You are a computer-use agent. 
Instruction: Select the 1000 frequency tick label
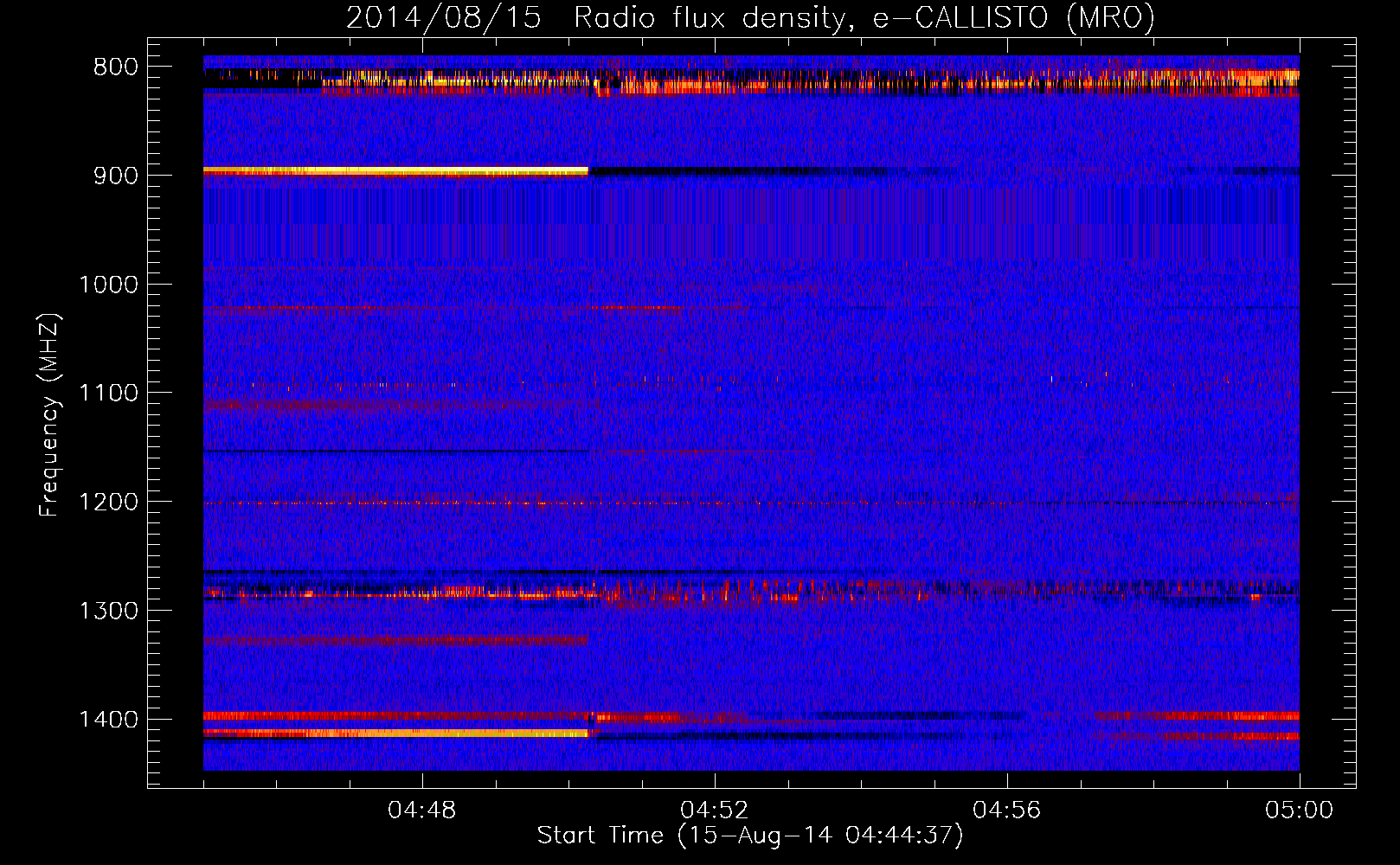coord(108,285)
